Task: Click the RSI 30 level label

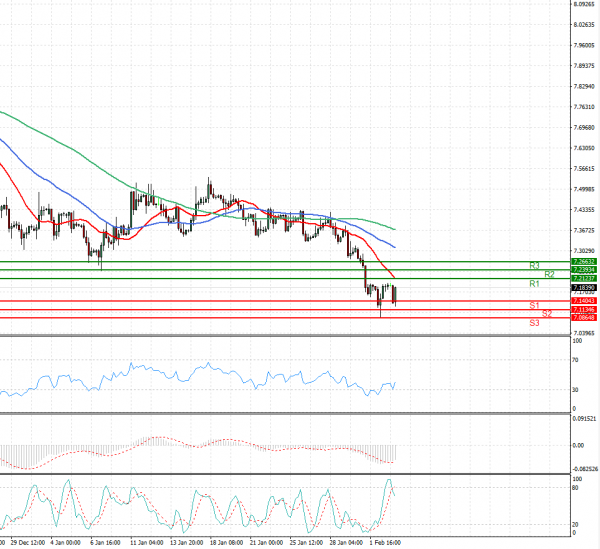Action: point(576,389)
